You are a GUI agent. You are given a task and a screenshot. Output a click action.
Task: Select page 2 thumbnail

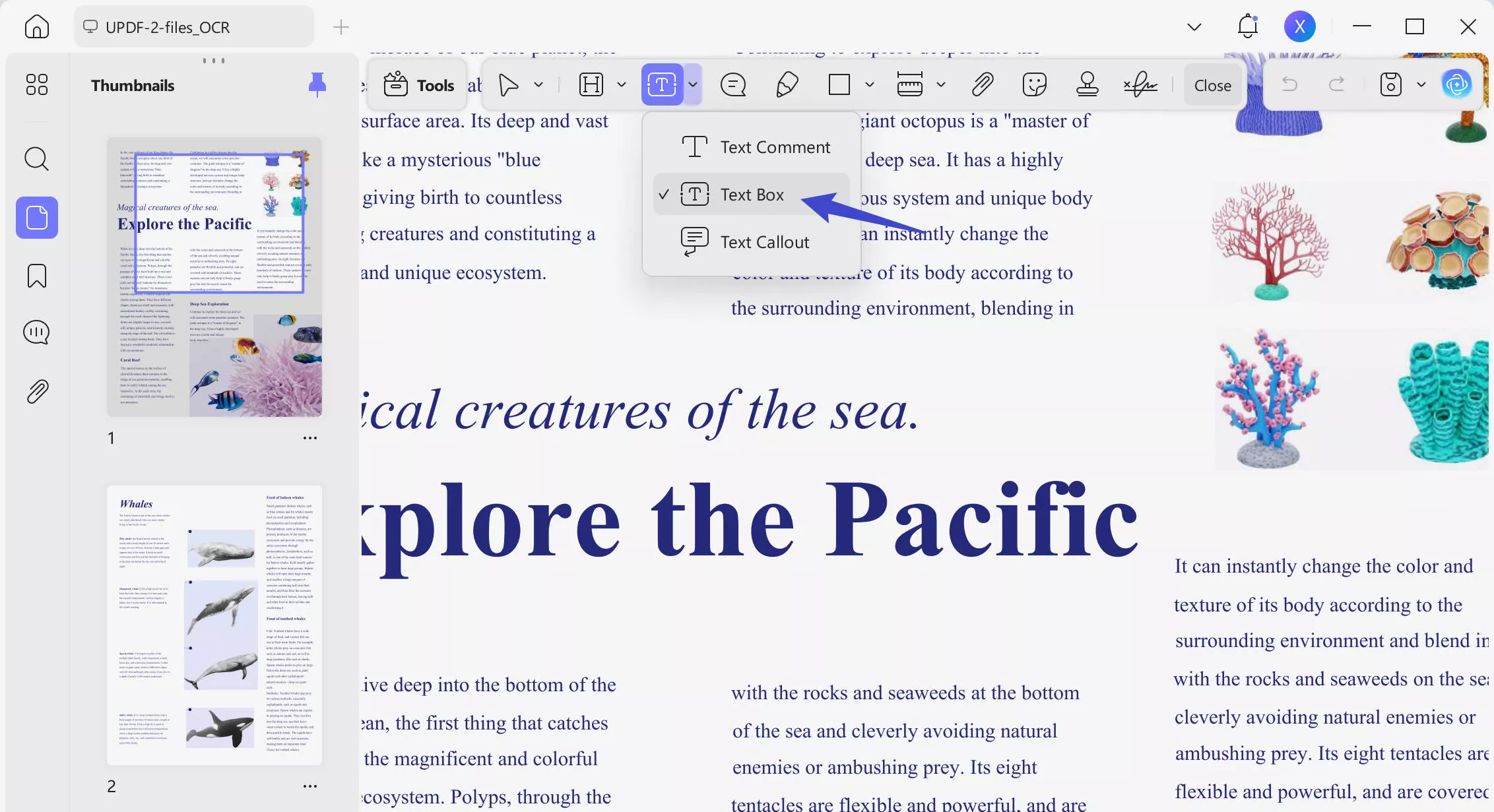(x=214, y=625)
